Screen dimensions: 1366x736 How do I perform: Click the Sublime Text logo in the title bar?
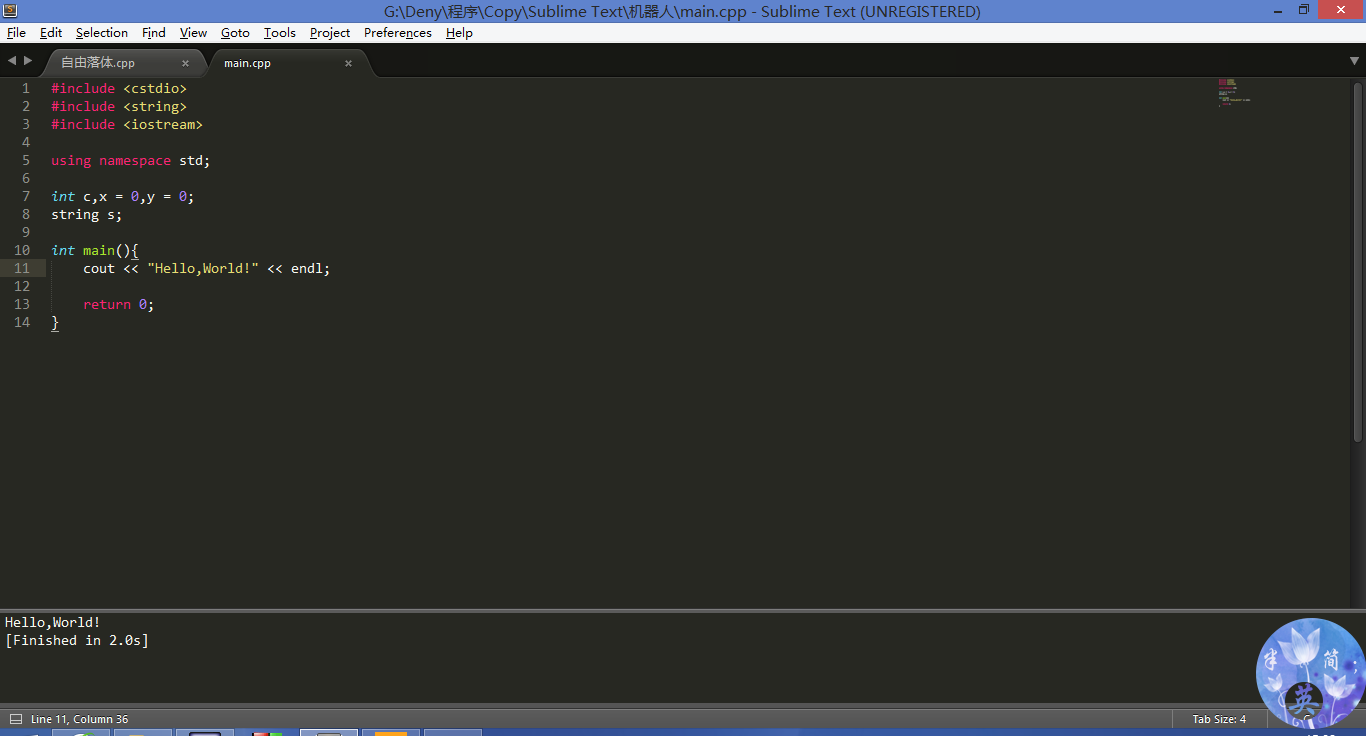tap(10, 10)
